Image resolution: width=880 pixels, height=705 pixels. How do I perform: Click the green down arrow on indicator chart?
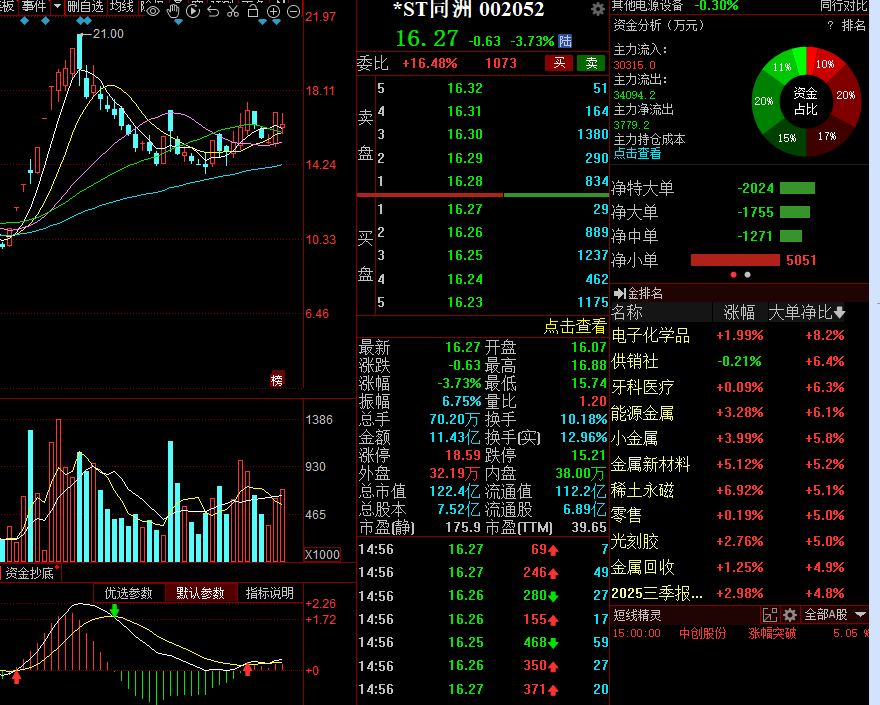tap(115, 610)
